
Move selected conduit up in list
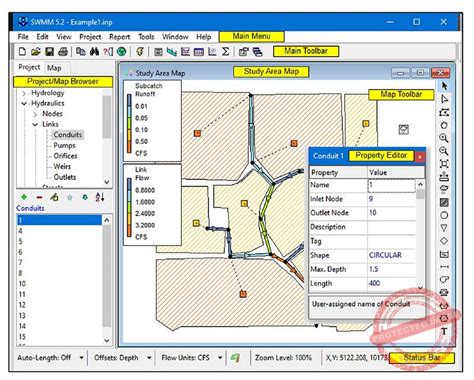70,197
